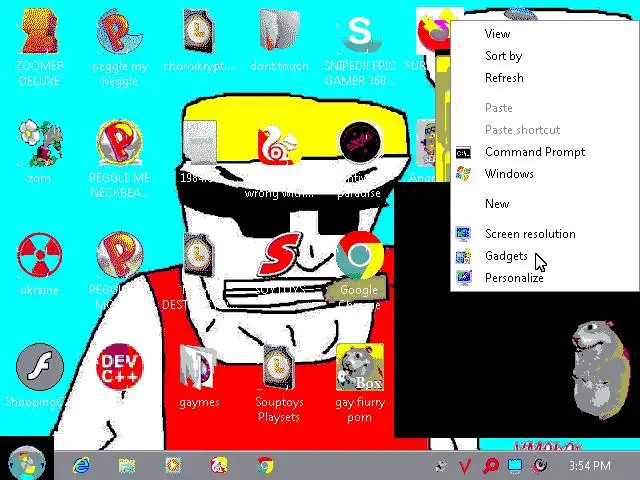Open the ZOOMER DELUXE desktop icon
The width and height of the screenshot is (640, 480).
click(x=40, y=33)
